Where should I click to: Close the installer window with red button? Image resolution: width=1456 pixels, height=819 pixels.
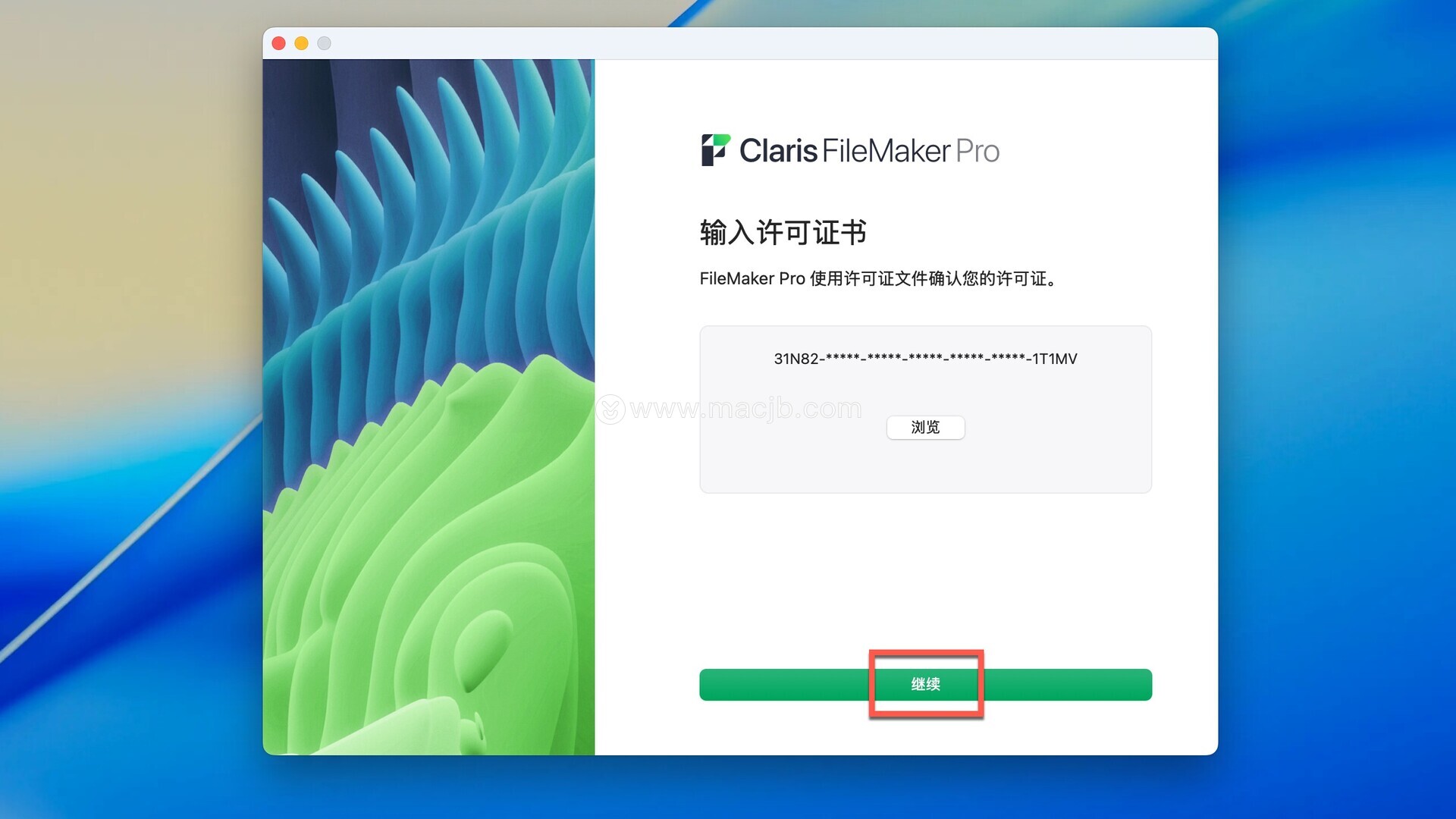278,43
